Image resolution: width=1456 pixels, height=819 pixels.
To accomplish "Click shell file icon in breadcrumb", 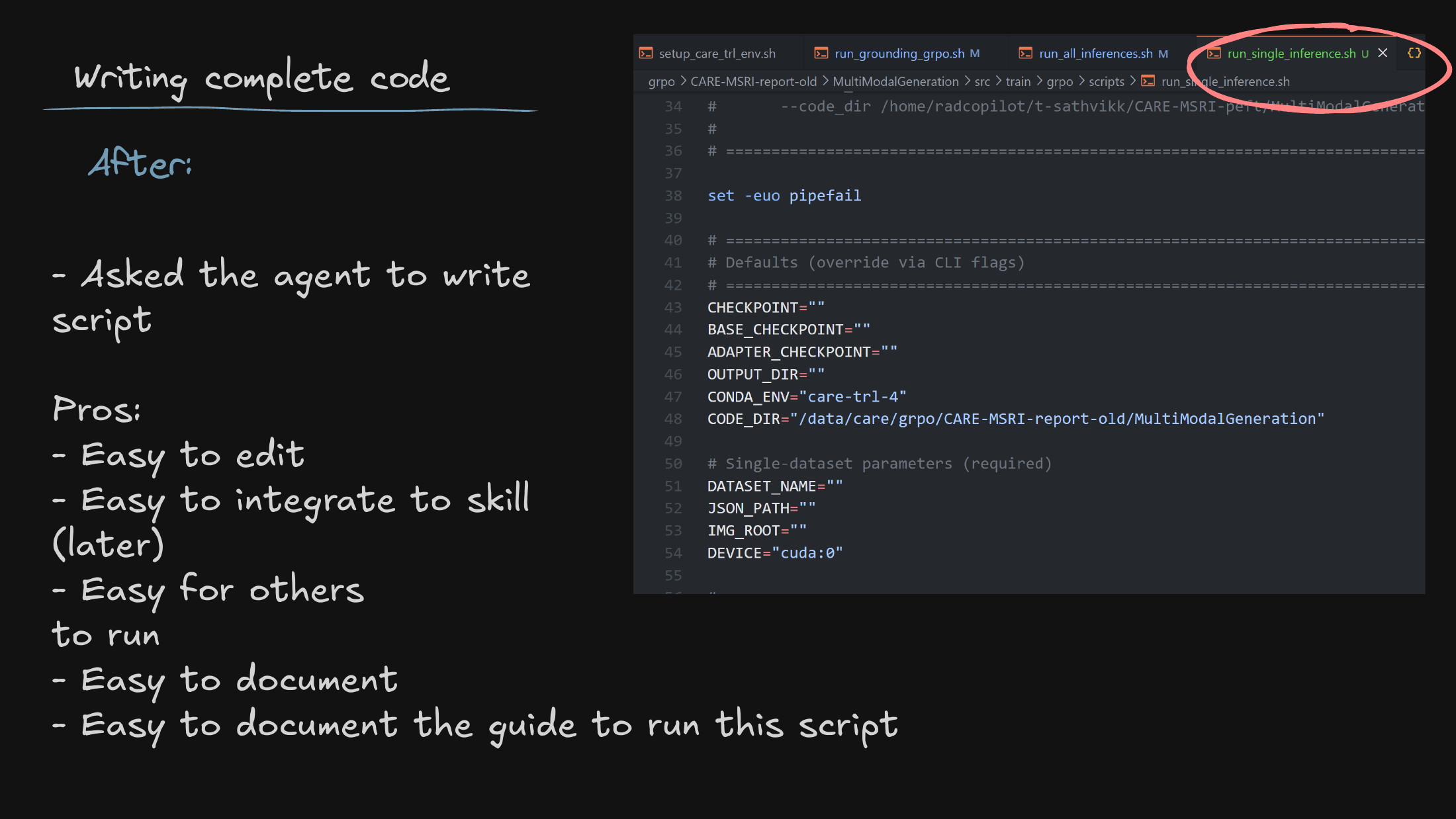I will point(1148,81).
